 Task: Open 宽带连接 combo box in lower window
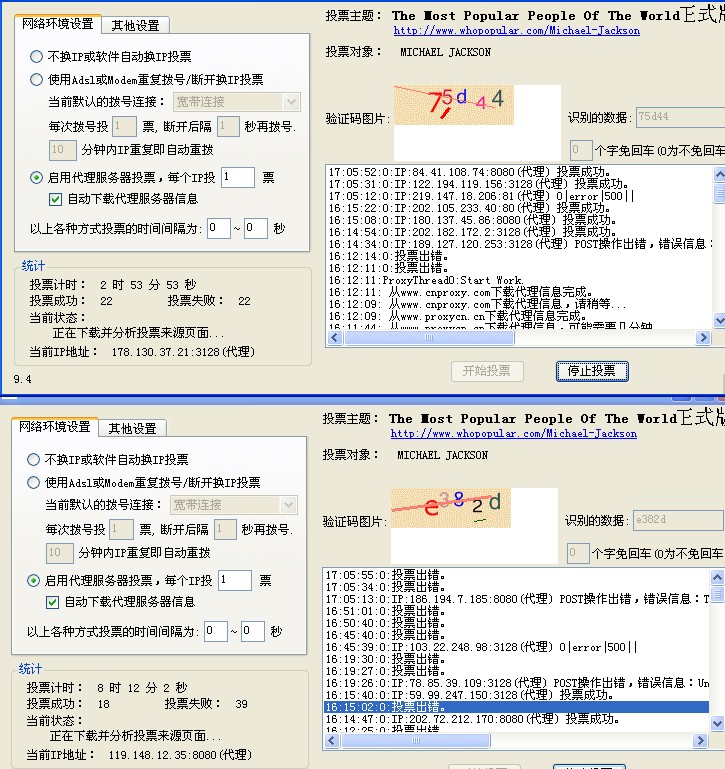click(288, 505)
